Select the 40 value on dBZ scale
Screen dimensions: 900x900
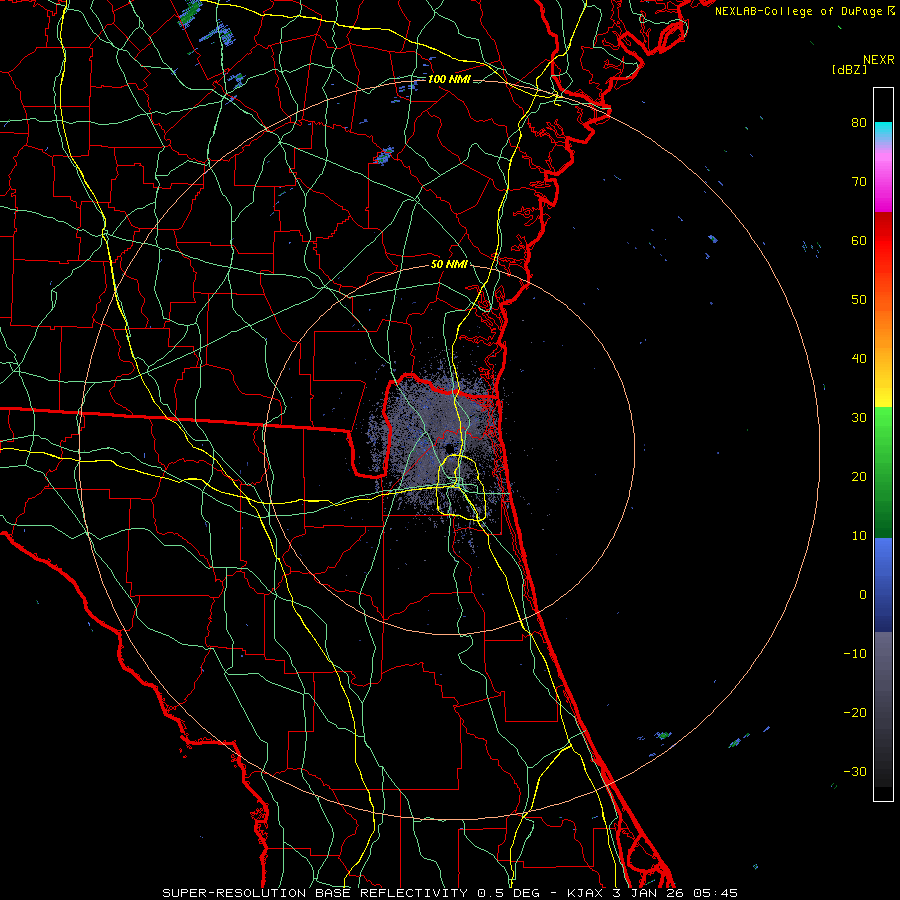tap(859, 359)
